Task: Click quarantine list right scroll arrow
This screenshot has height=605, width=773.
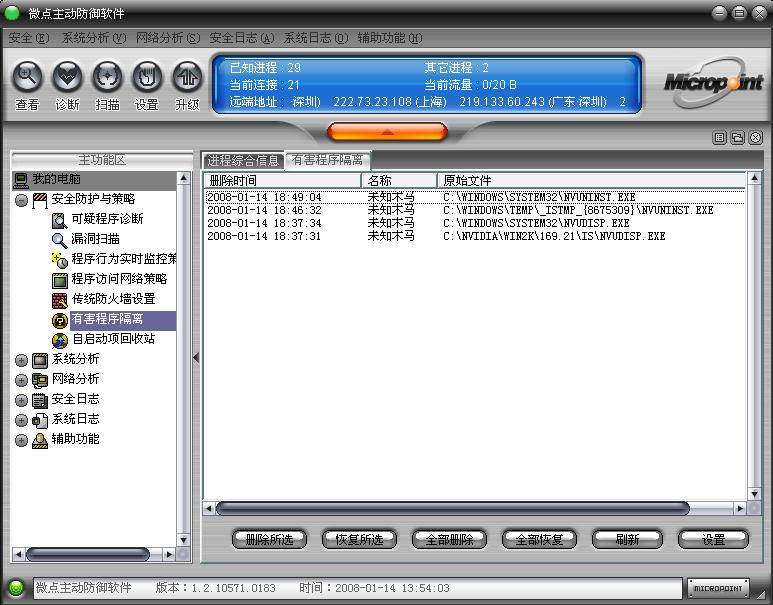Action: tap(739, 508)
